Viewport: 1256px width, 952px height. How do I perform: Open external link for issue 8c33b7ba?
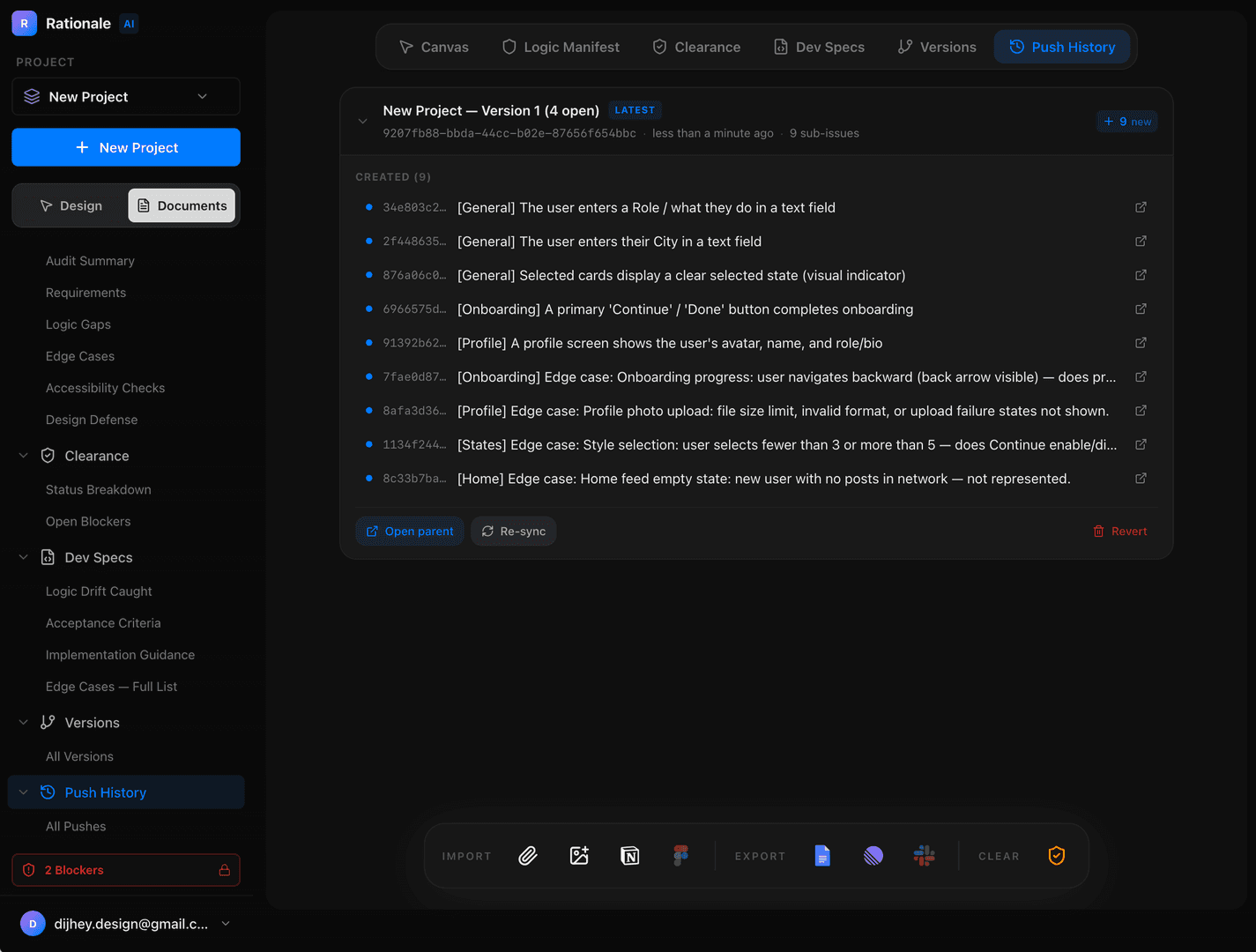(1141, 479)
